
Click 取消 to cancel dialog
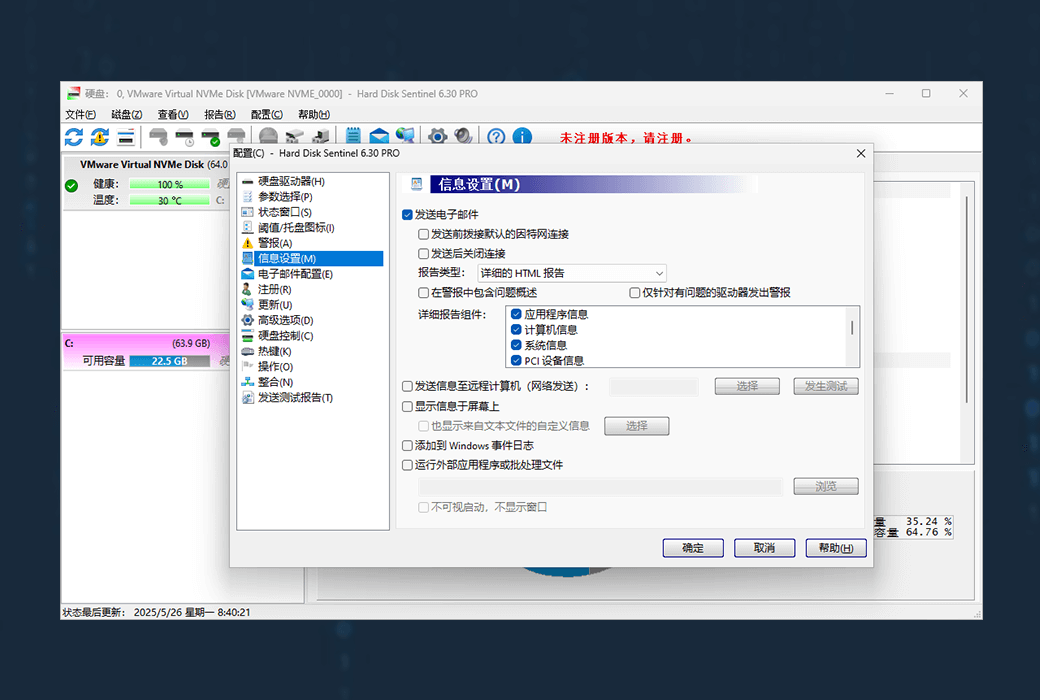click(x=764, y=547)
